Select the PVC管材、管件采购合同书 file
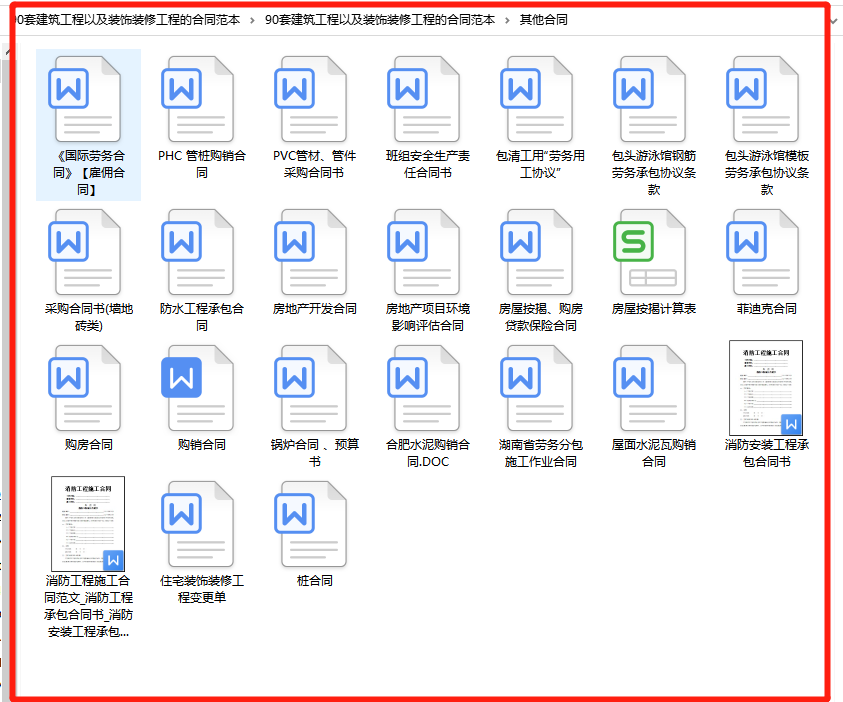The height and width of the screenshot is (702, 843). (312, 98)
